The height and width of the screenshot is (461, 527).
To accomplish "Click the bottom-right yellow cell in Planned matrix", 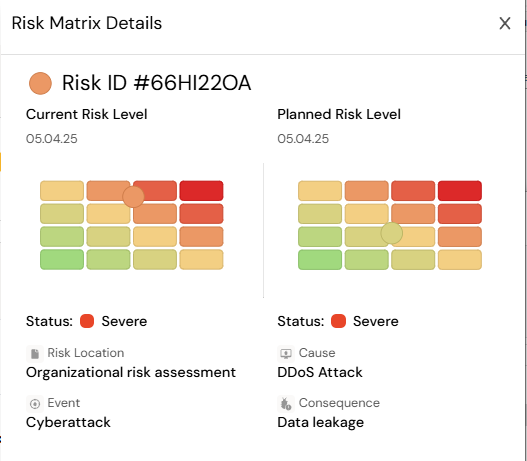I will [x=460, y=259].
